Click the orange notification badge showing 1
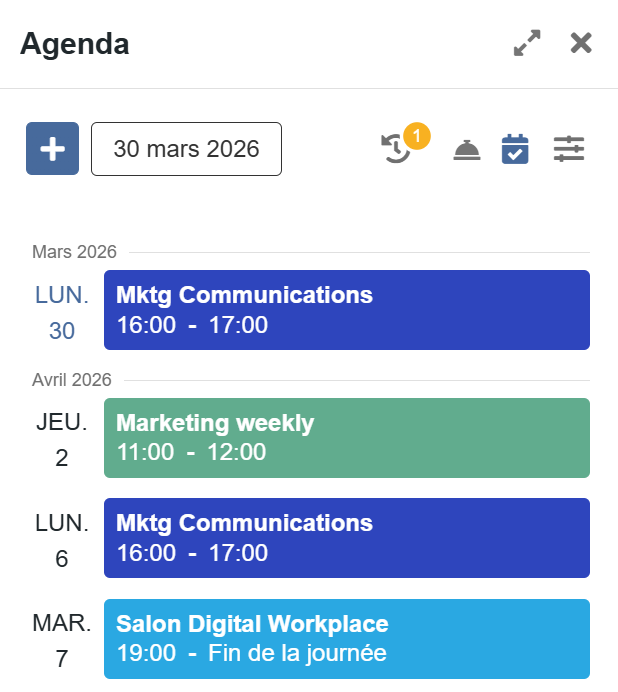This screenshot has width=618, height=692. 417,134
